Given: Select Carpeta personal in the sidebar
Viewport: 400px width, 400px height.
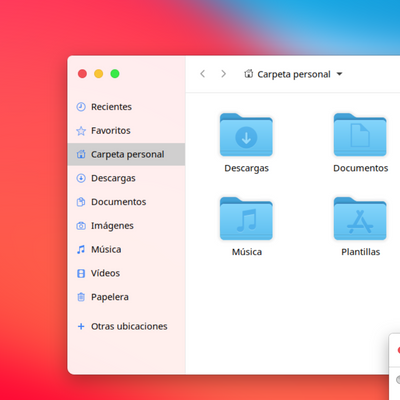Looking at the screenshot, I should click(x=126, y=154).
